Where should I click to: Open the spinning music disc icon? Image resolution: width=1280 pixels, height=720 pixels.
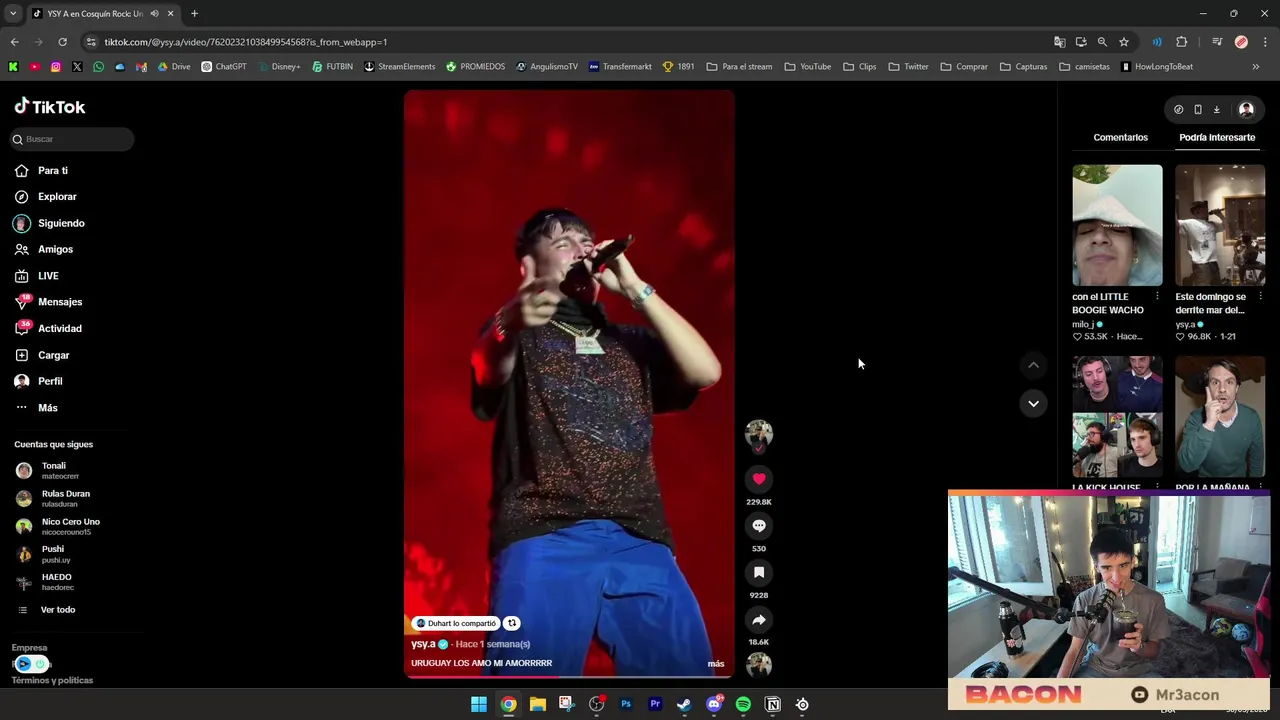(759, 664)
